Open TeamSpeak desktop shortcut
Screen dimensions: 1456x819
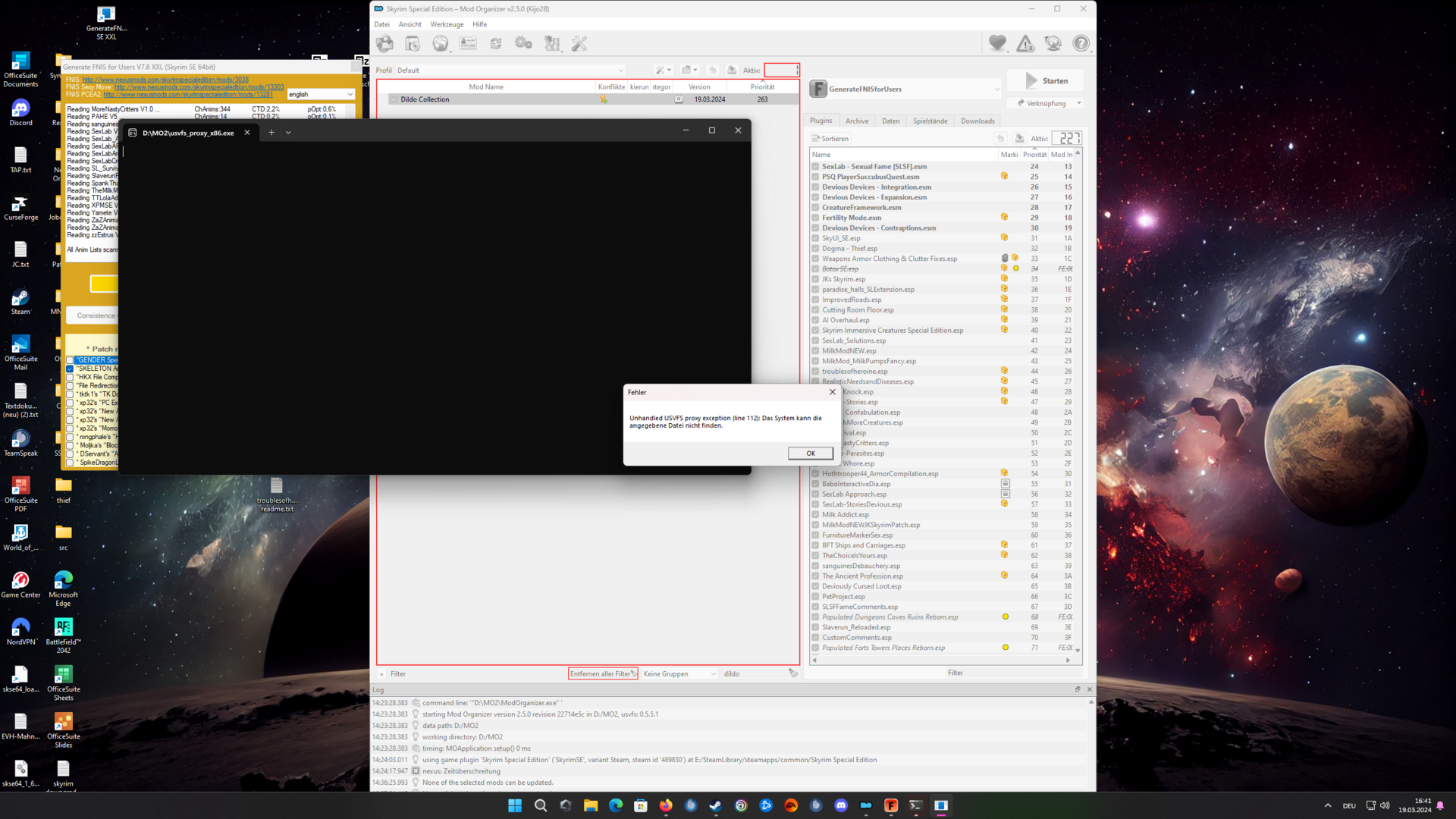(20, 444)
